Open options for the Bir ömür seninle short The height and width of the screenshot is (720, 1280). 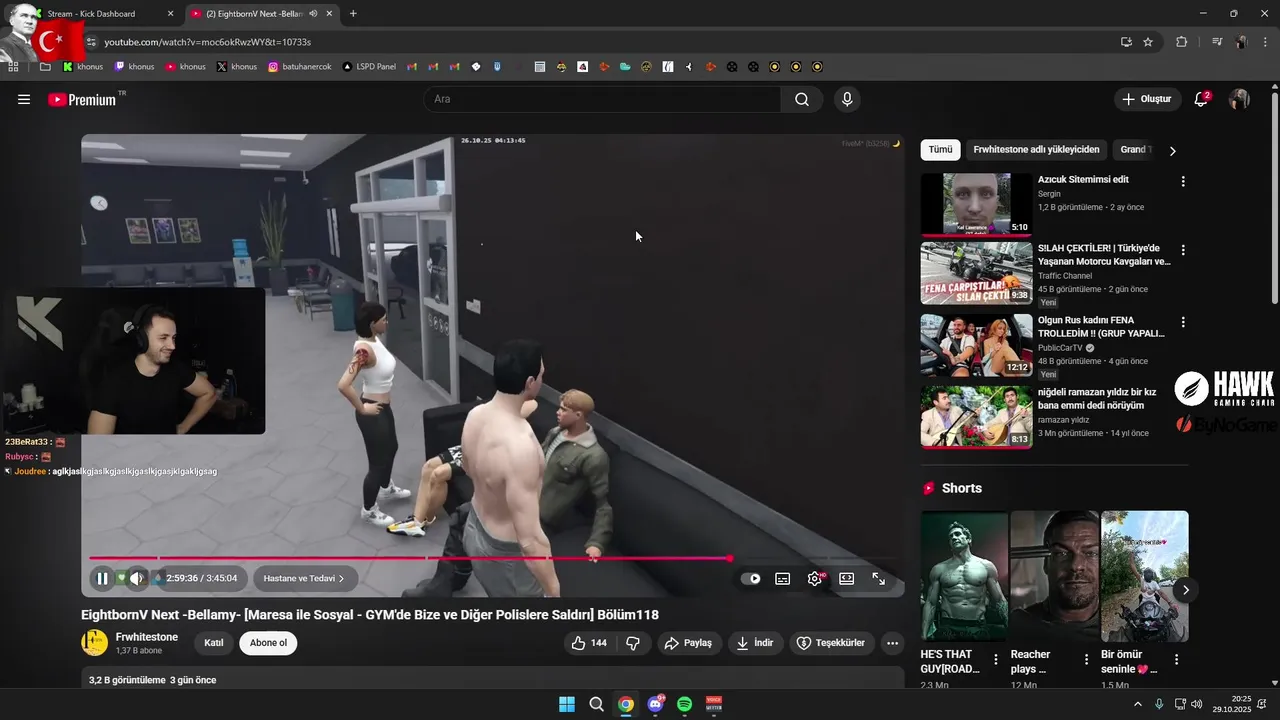coord(1176,660)
